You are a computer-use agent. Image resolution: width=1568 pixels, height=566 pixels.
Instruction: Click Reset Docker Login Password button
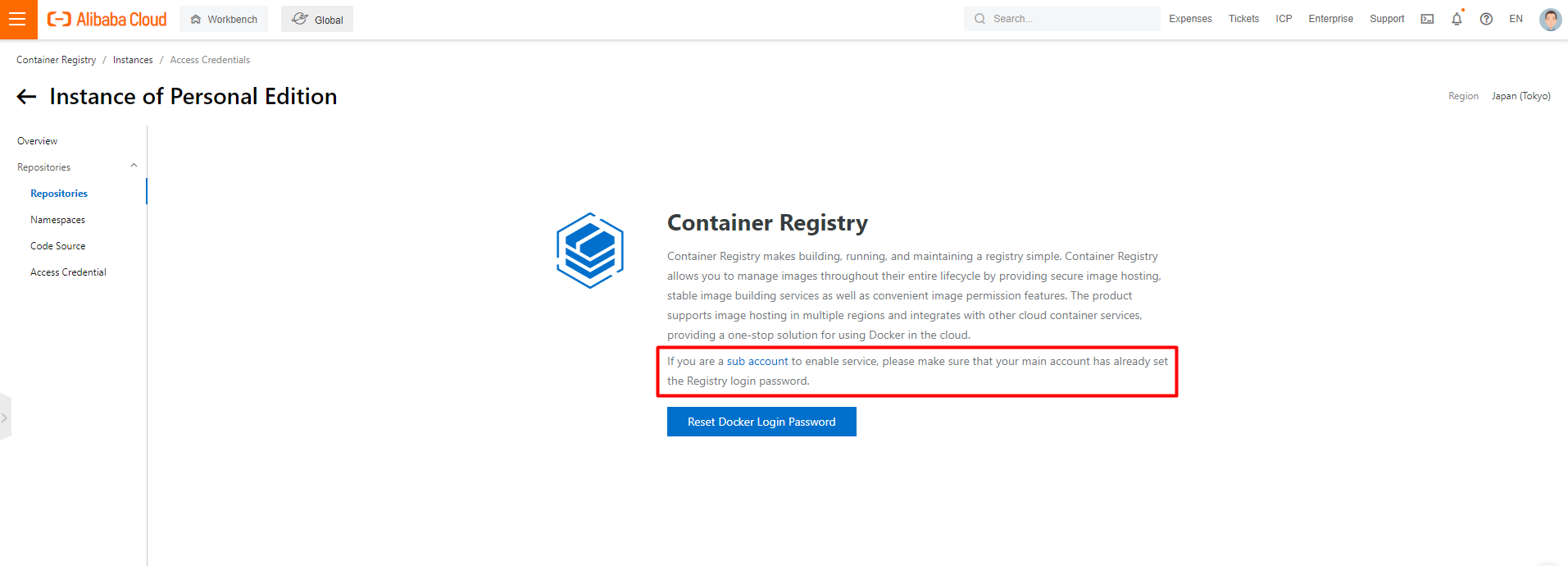click(x=761, y=422)
